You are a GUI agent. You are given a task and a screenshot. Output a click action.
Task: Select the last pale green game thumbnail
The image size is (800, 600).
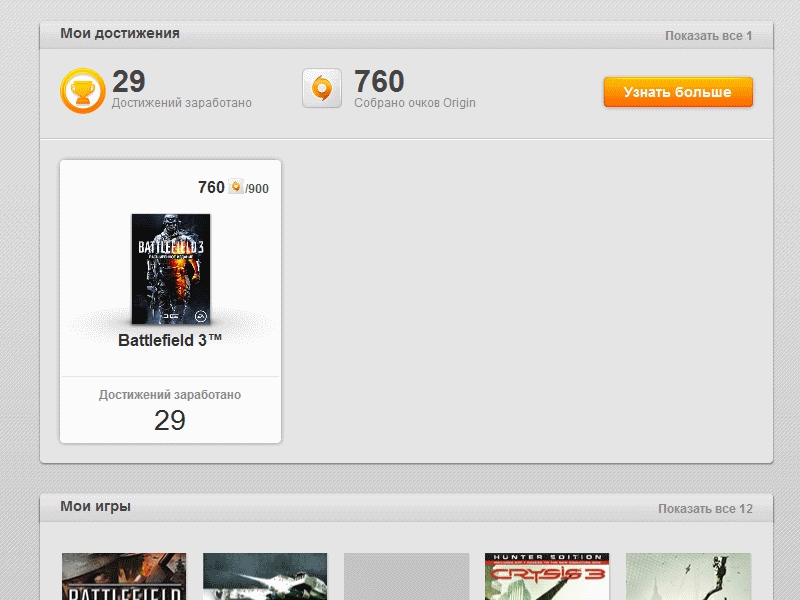pos(688,577)
